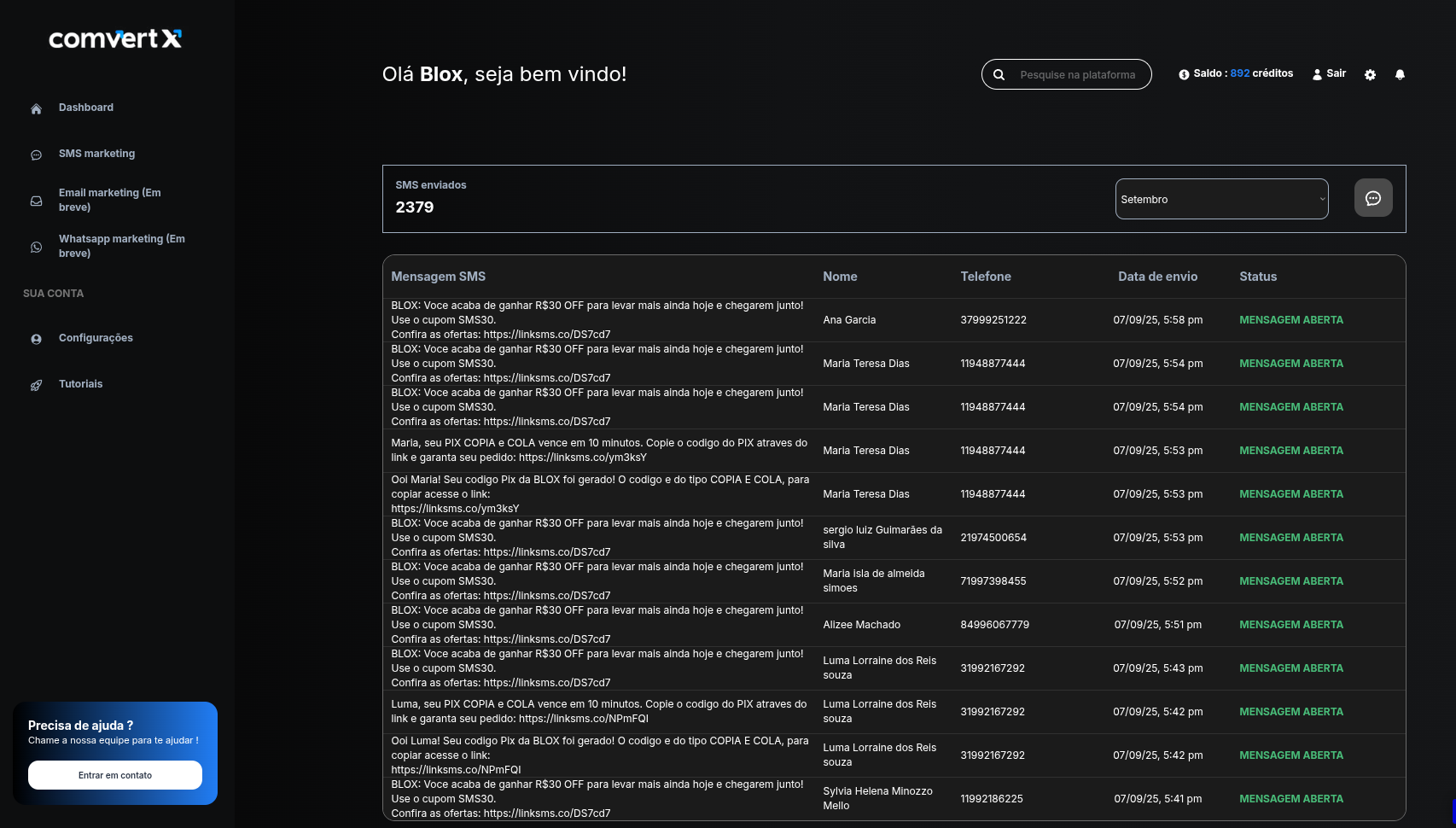The width and height of the screenshot is (1456, 828).
Task: Click MENSAGEM ABERTA status for sergio luiz Guimarães
Action: click(x=1291, y=538)
